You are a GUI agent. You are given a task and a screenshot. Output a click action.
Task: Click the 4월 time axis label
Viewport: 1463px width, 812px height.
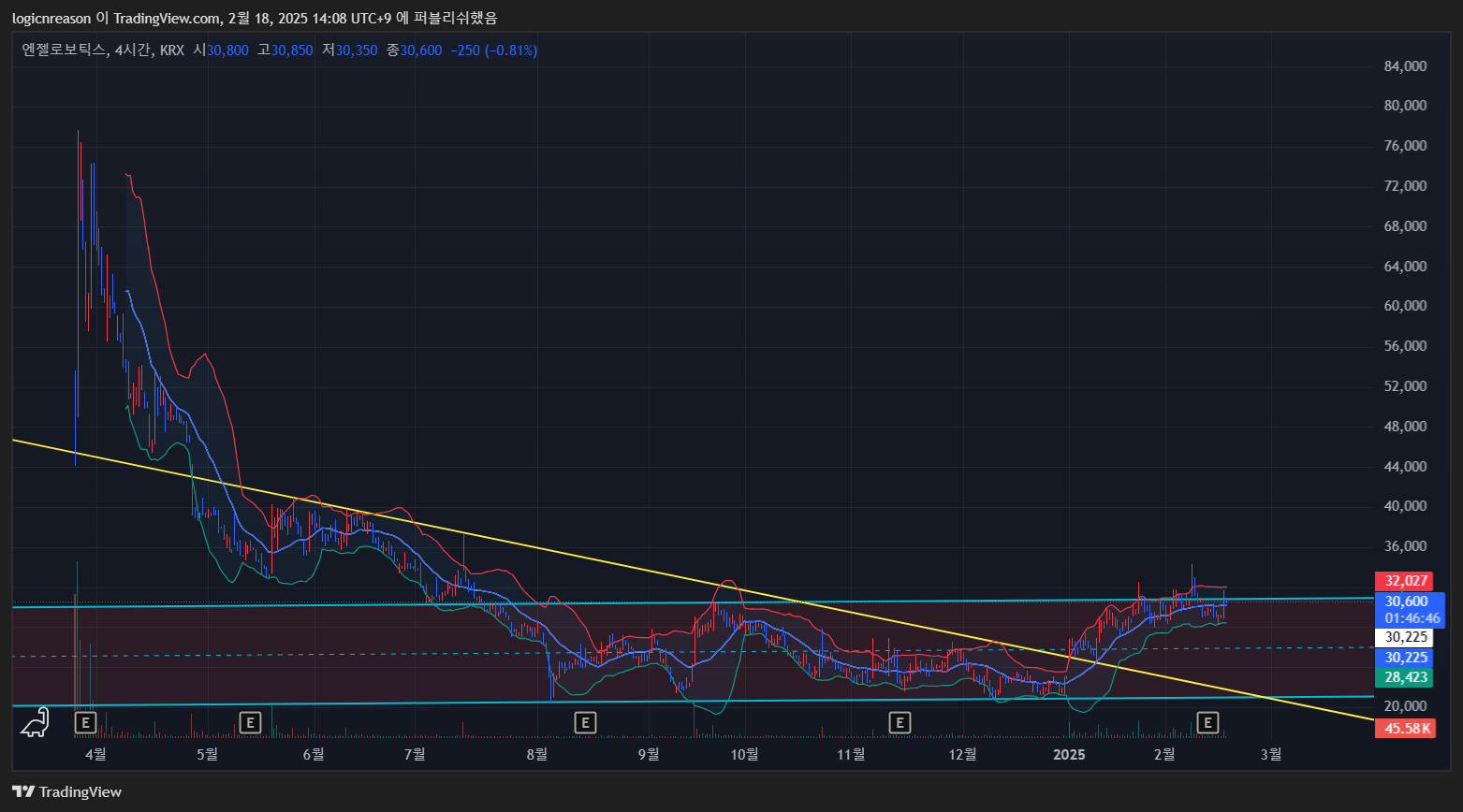tap(95, 754)
